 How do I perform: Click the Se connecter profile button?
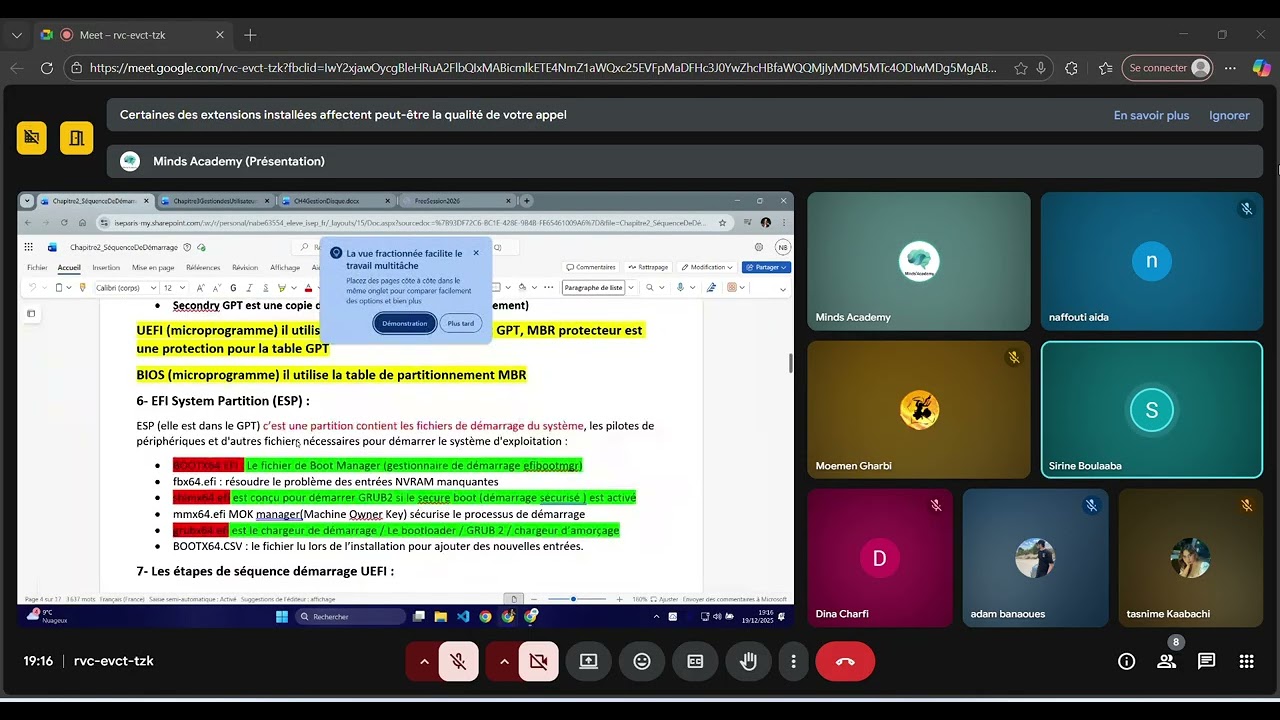pyautogui.click(x=1166, y=68)
